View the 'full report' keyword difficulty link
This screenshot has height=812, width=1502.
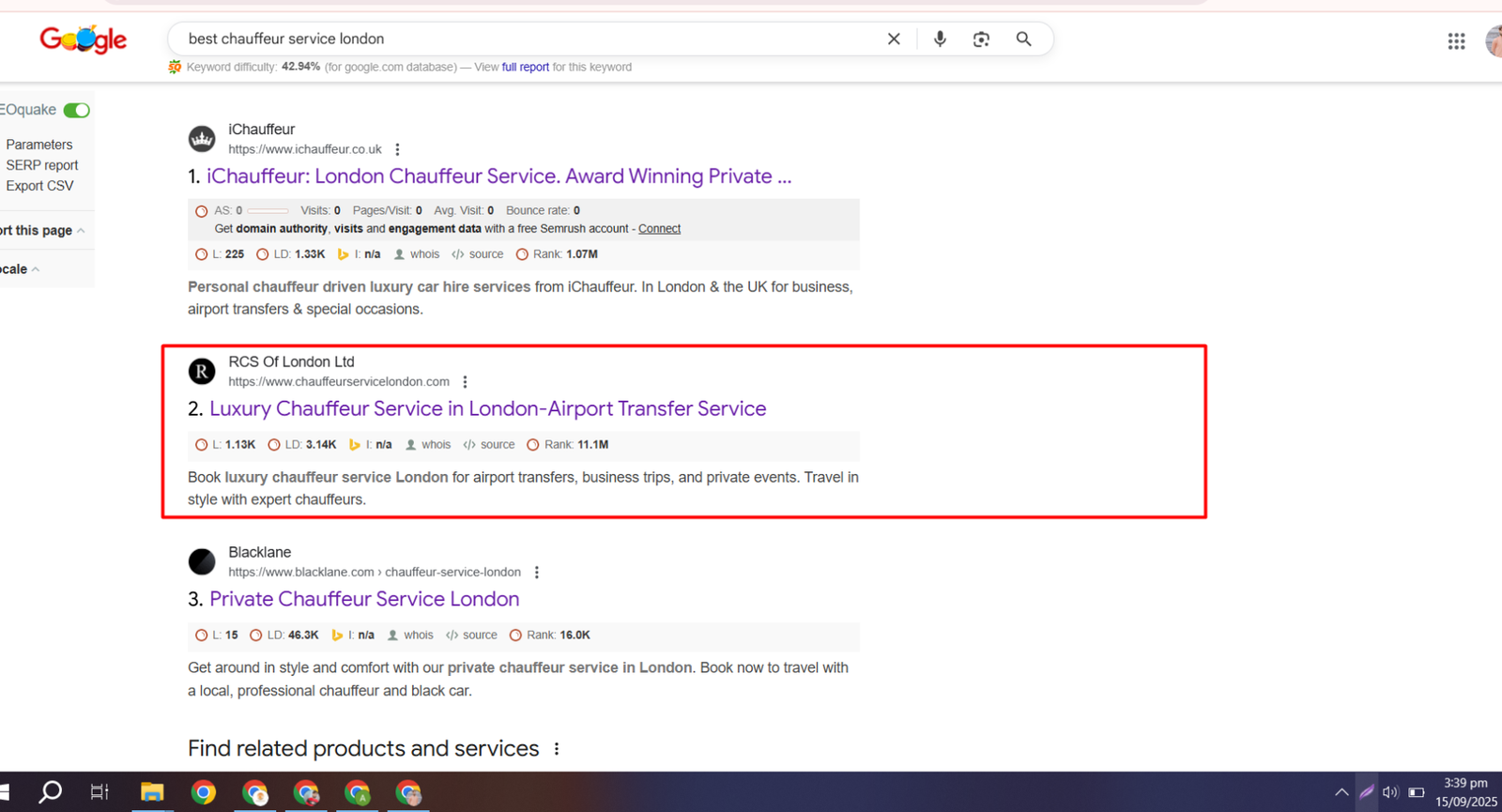(525, 68)
